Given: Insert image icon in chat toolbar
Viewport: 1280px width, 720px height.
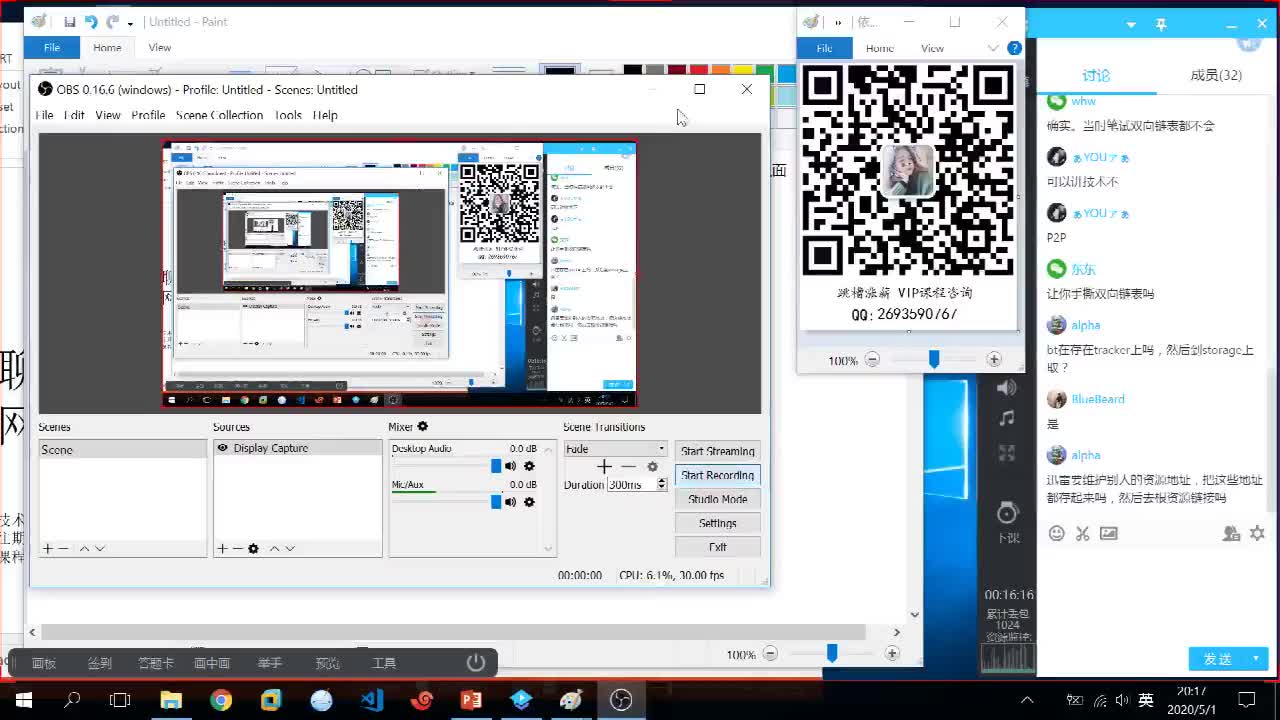Looking at the screenshot, I should (1108, 534).
